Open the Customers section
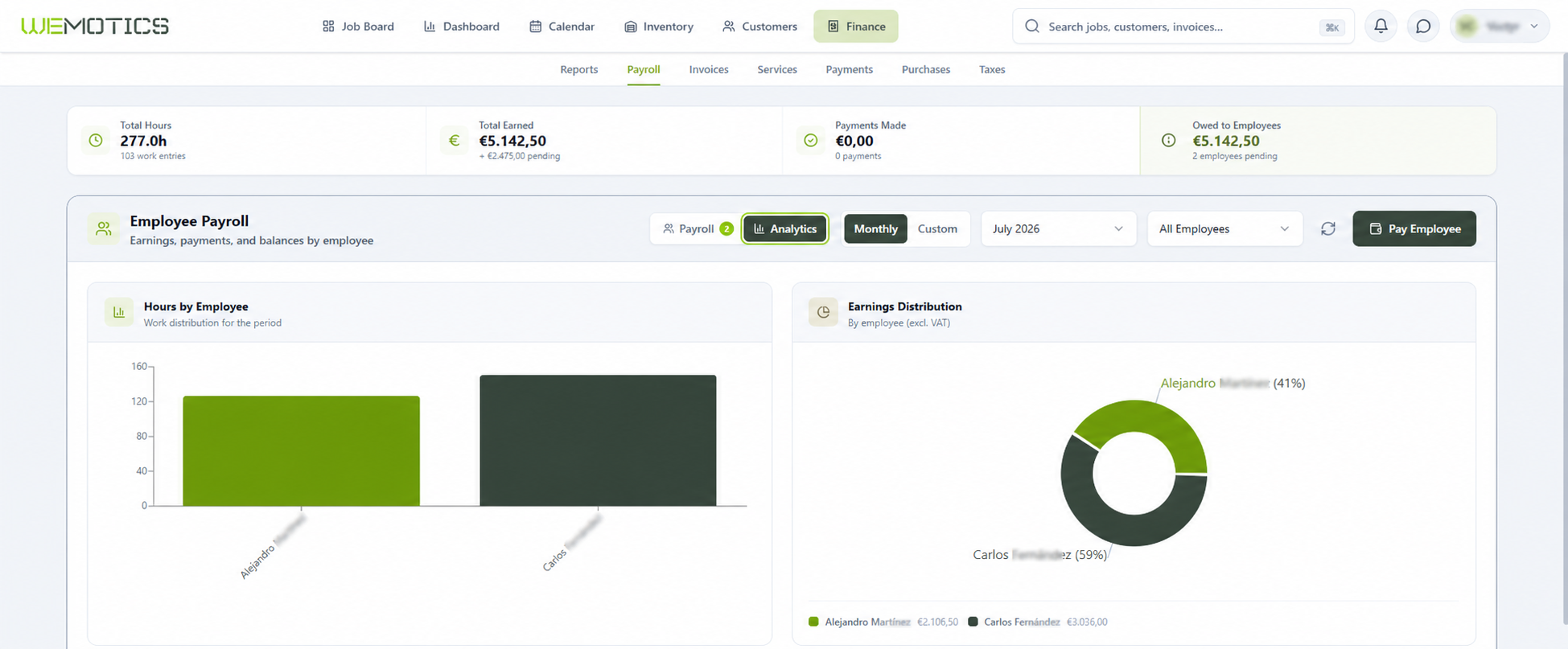Viewport: 1568px width, 649px height. [x=759, y=26]
